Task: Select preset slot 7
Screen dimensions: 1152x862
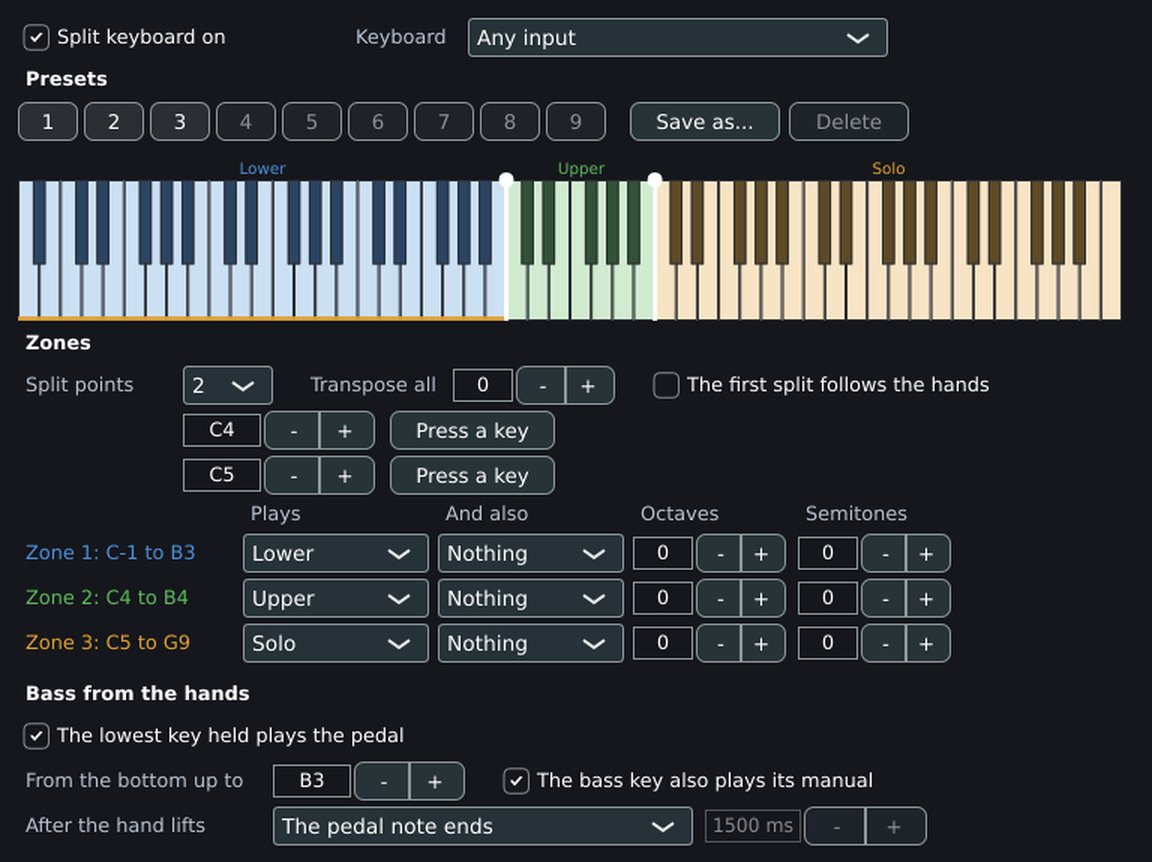Action: (444, 121)
